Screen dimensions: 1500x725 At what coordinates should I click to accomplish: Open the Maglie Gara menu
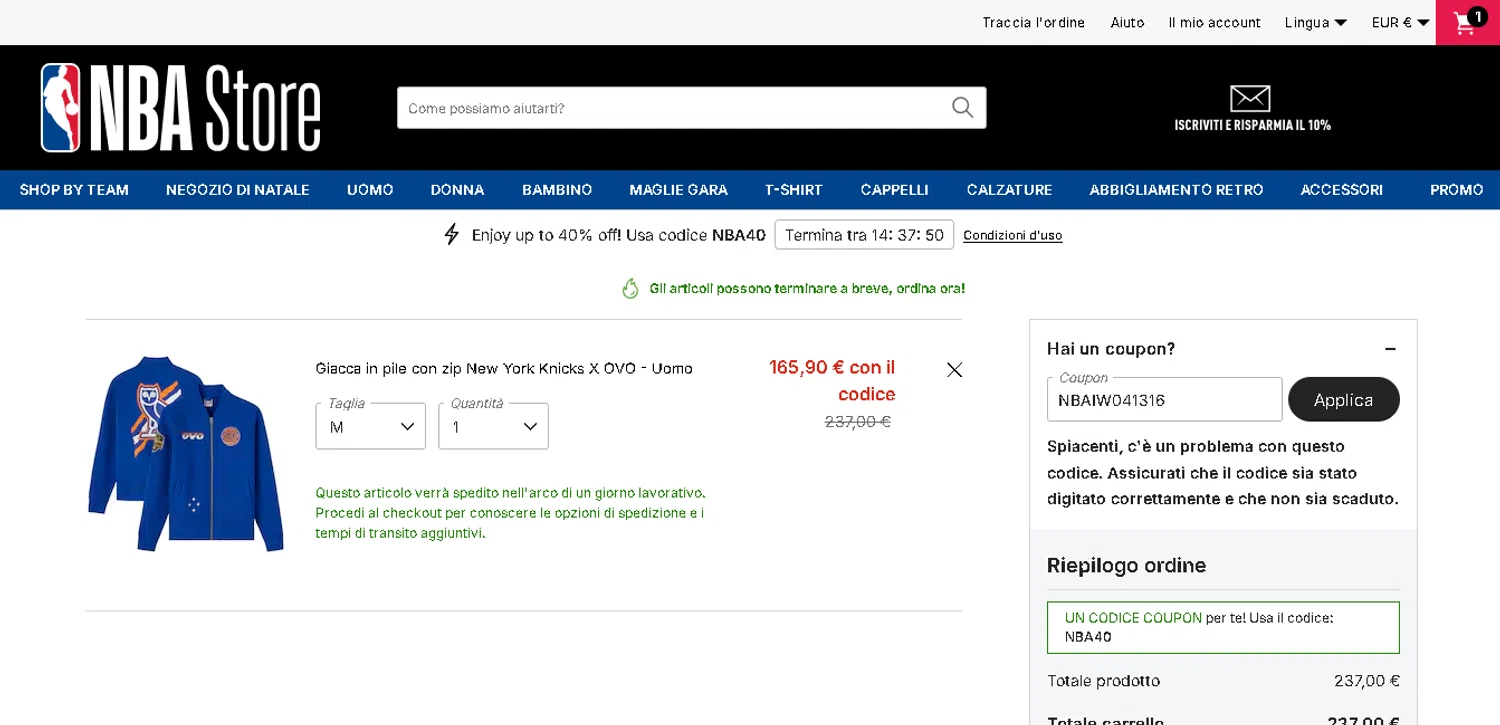pos(678,190)
